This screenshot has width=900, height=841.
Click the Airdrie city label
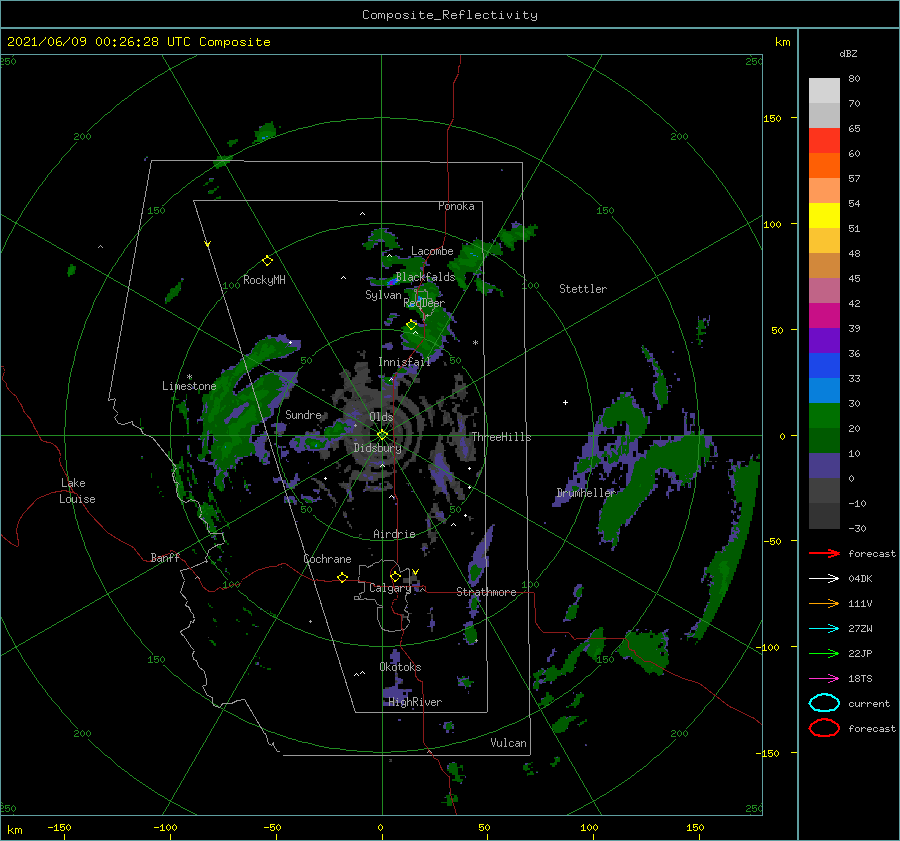point(394,534)
